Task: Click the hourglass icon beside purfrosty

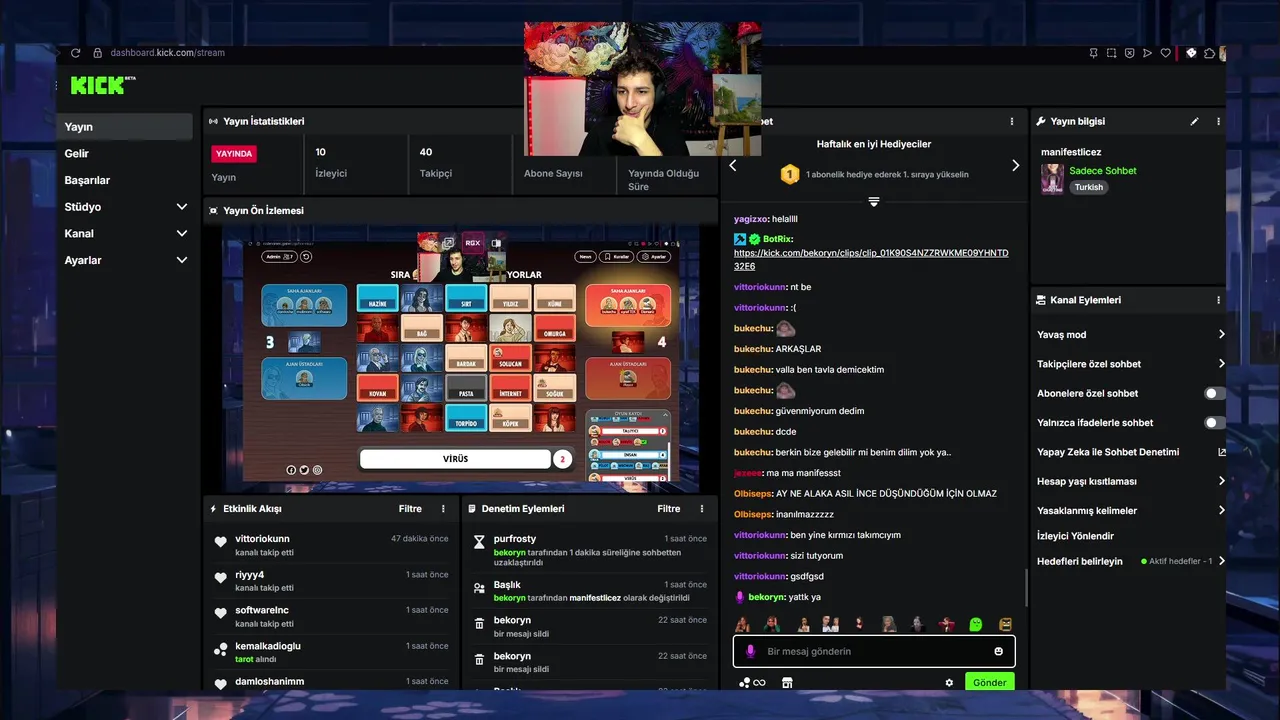Action: coord(479,543)
